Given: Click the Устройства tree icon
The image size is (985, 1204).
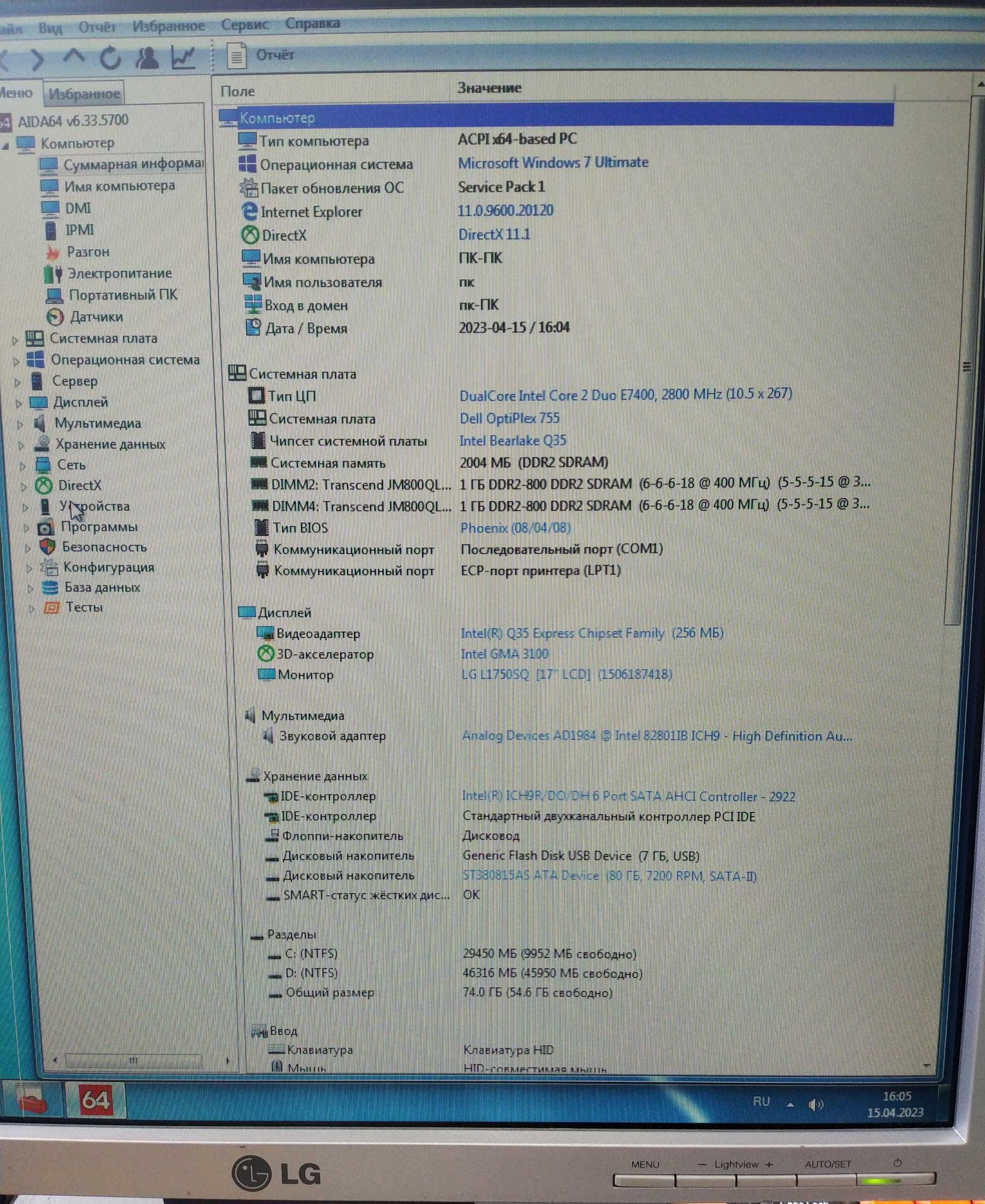Looking at the screenshot, I should [x=45, y=506].
